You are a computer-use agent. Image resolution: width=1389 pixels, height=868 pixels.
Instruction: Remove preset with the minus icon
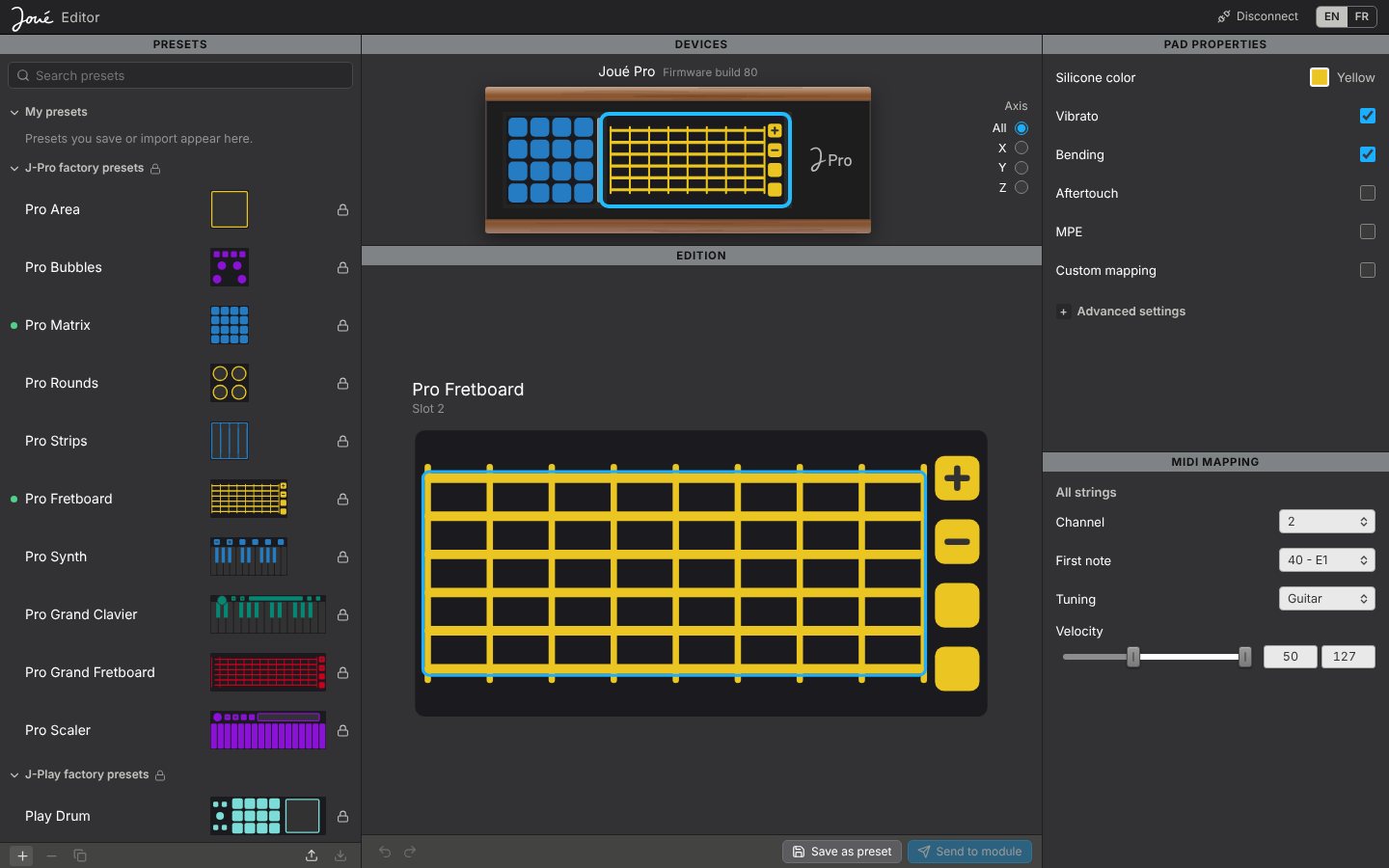pos(52,855)
